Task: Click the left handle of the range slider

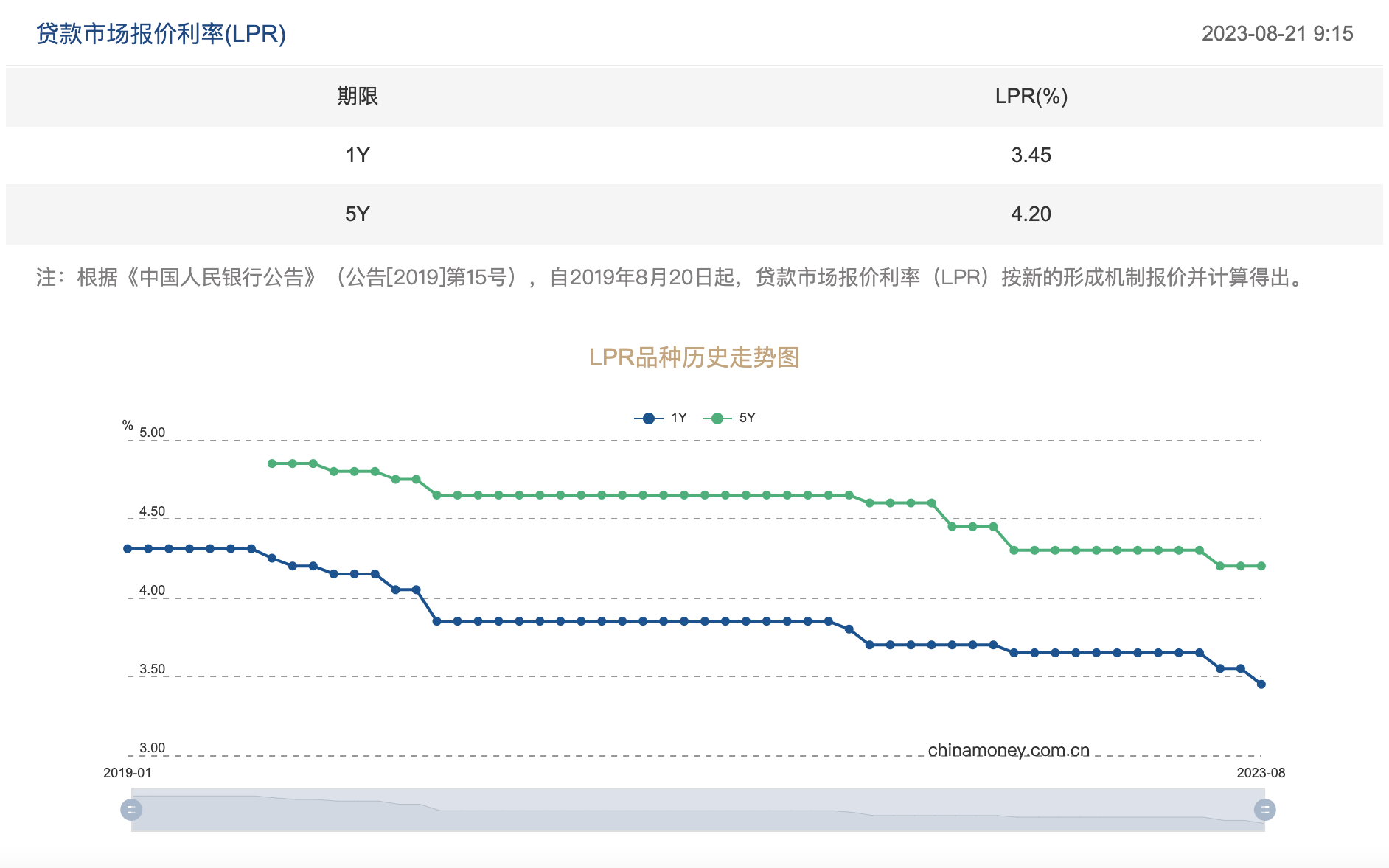Action: point(131,810)
